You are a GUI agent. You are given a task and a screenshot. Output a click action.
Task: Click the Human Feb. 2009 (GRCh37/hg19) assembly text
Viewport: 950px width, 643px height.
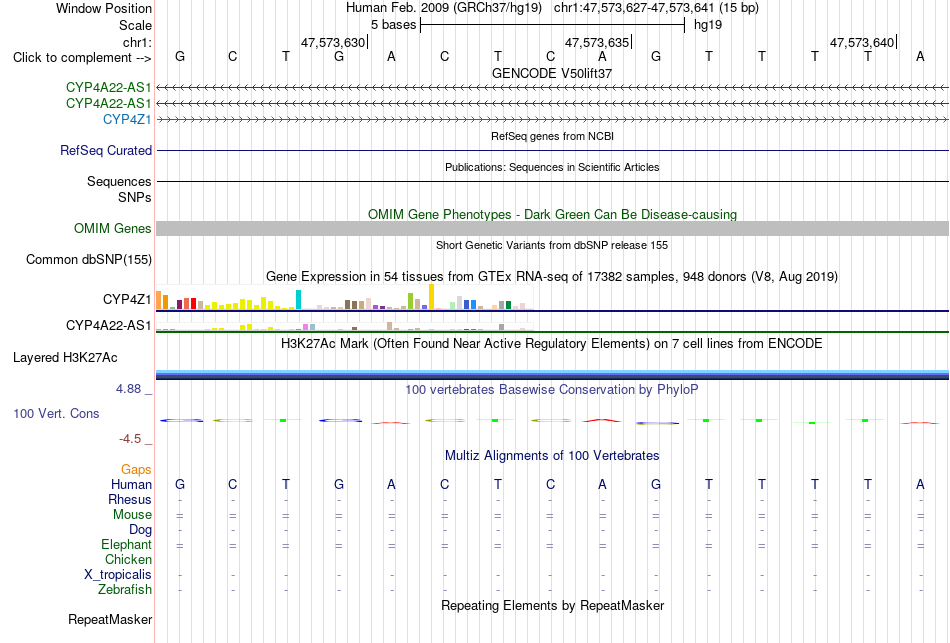445,8
